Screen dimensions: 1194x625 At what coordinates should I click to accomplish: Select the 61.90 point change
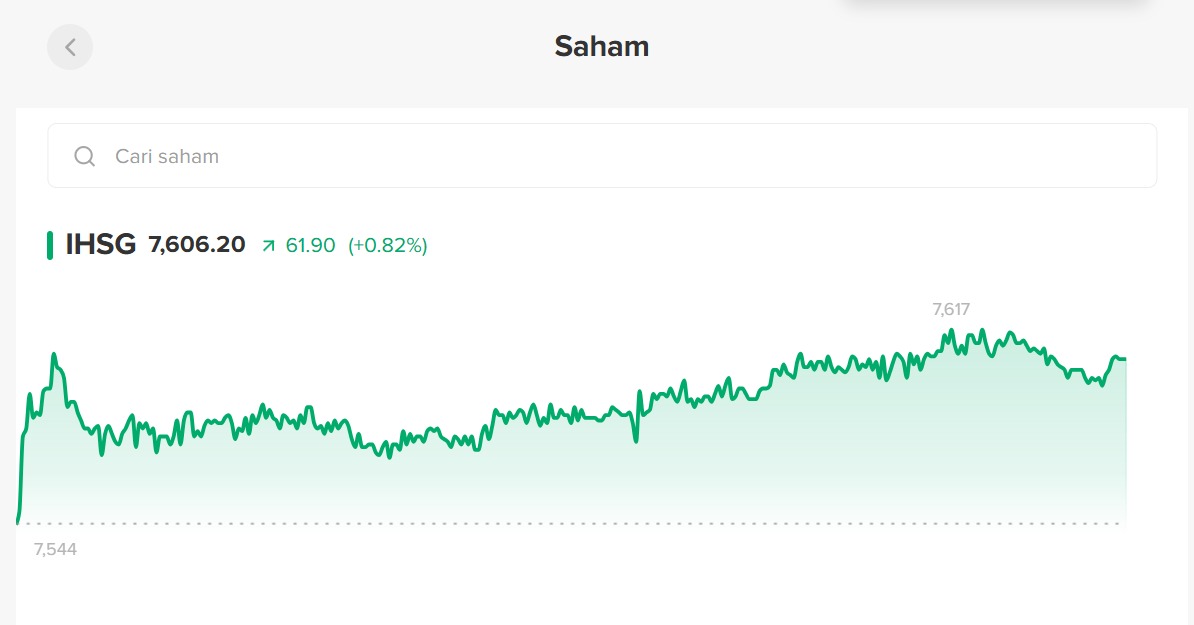[310, 245]
